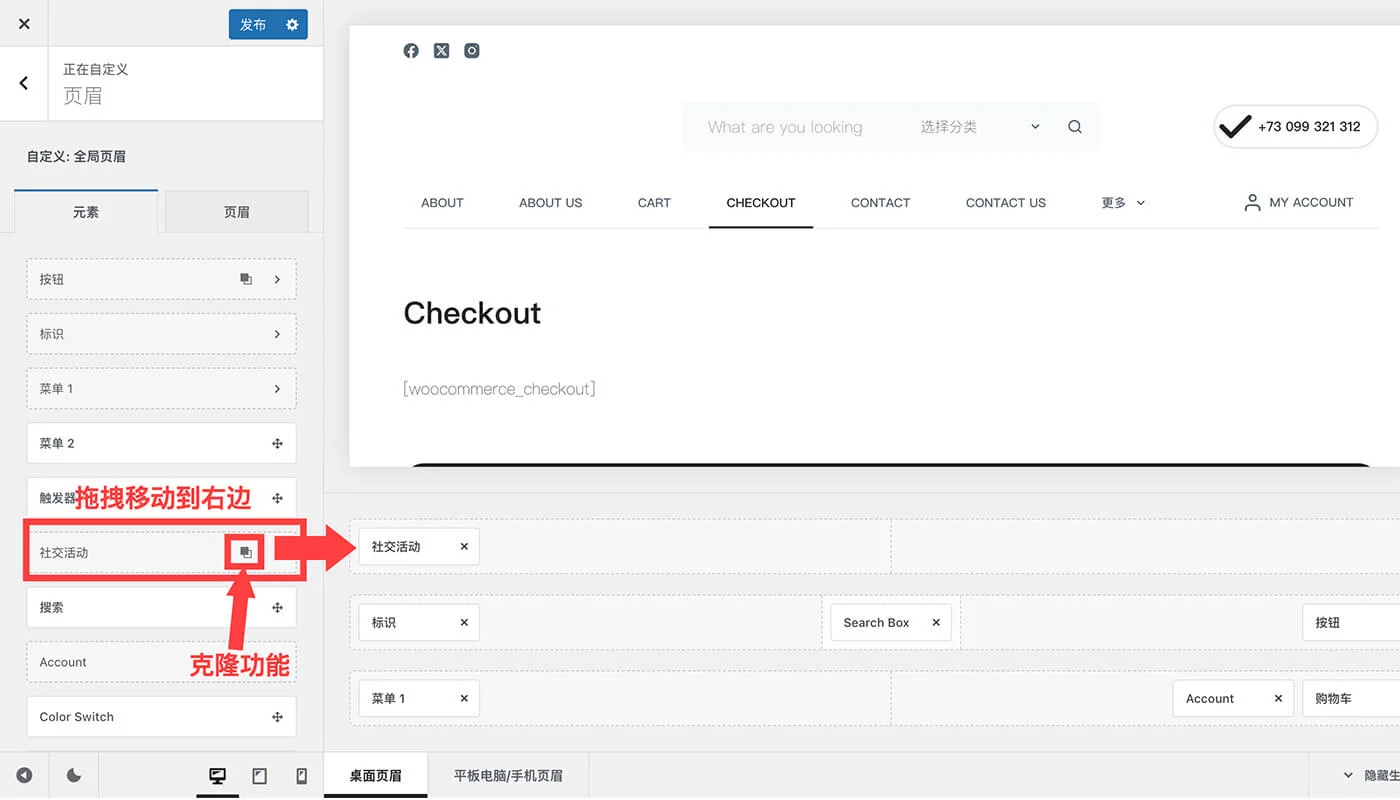
Task: Click the X (Twitter) icon in preview header
Action: [x=441, y=50]
